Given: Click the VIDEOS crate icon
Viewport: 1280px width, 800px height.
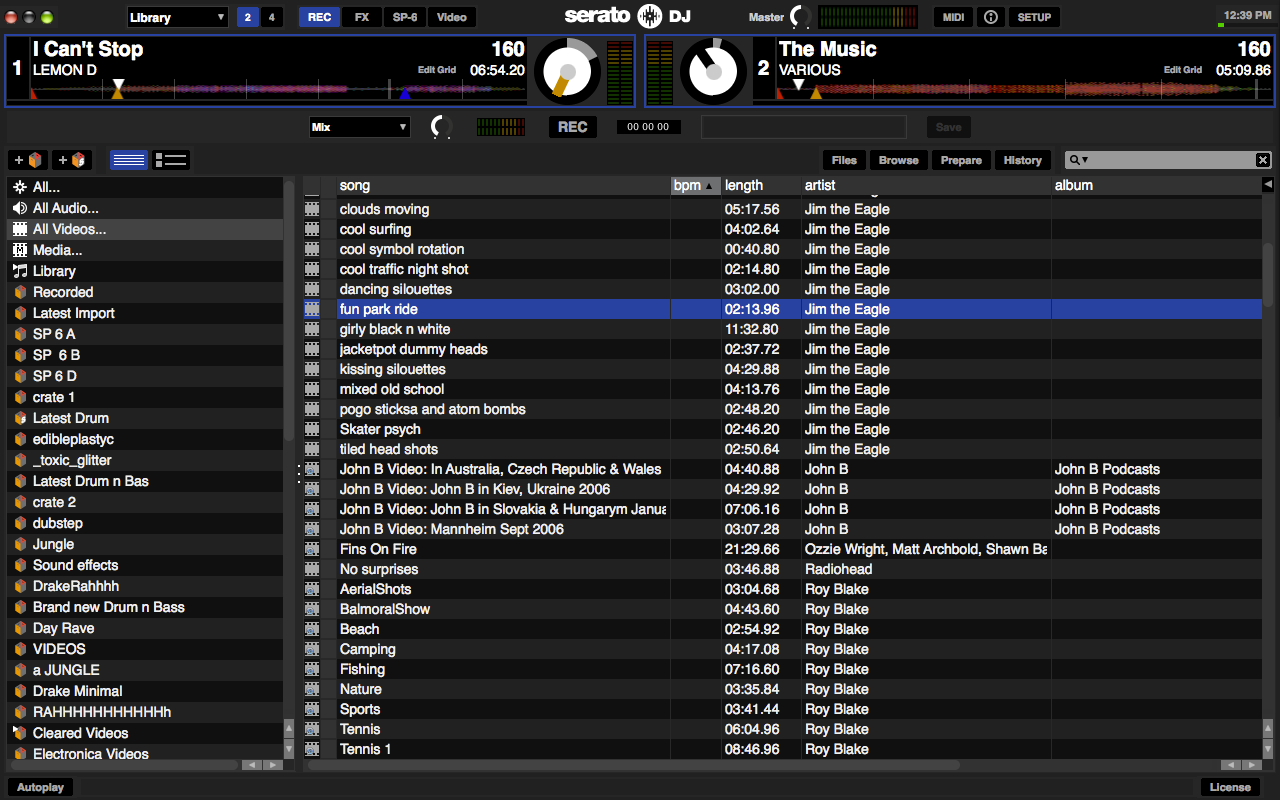Looking at the screenshot, I should pos(20,649).
